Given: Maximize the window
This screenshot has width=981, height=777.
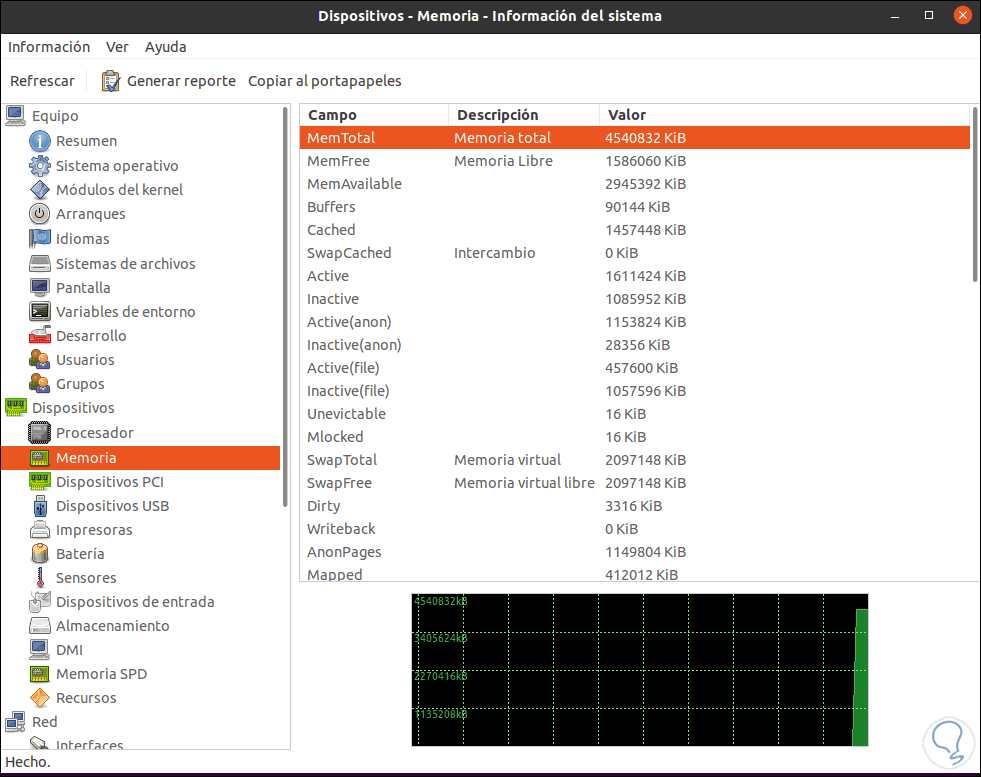Looking at the screenshot, I should [x=928, y=16].
